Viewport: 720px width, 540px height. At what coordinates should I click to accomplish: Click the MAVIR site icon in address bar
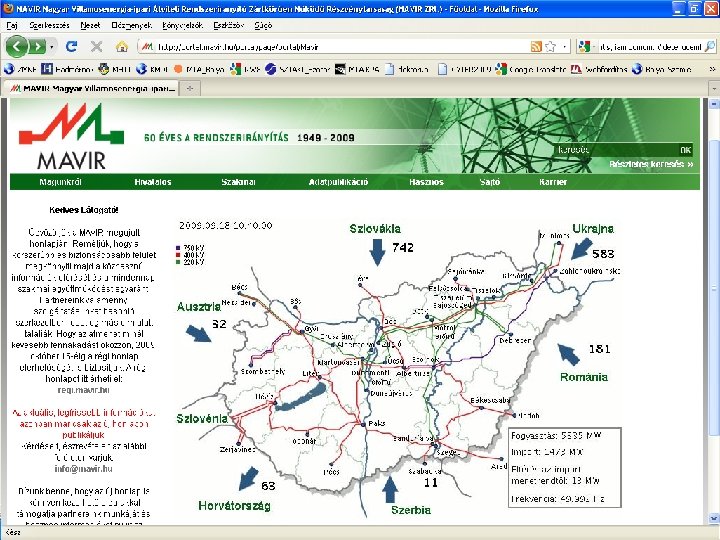[147, 46]
